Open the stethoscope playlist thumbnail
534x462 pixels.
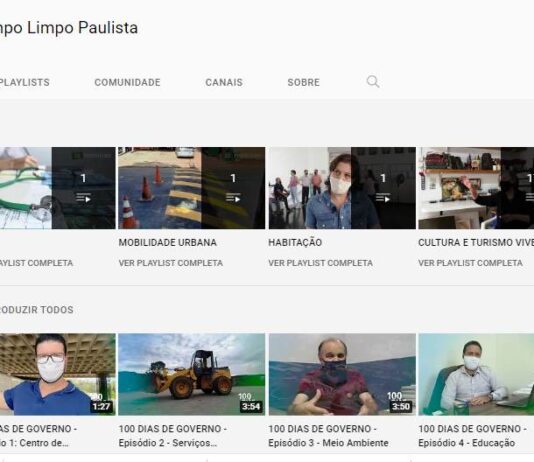tap(58, 188)
